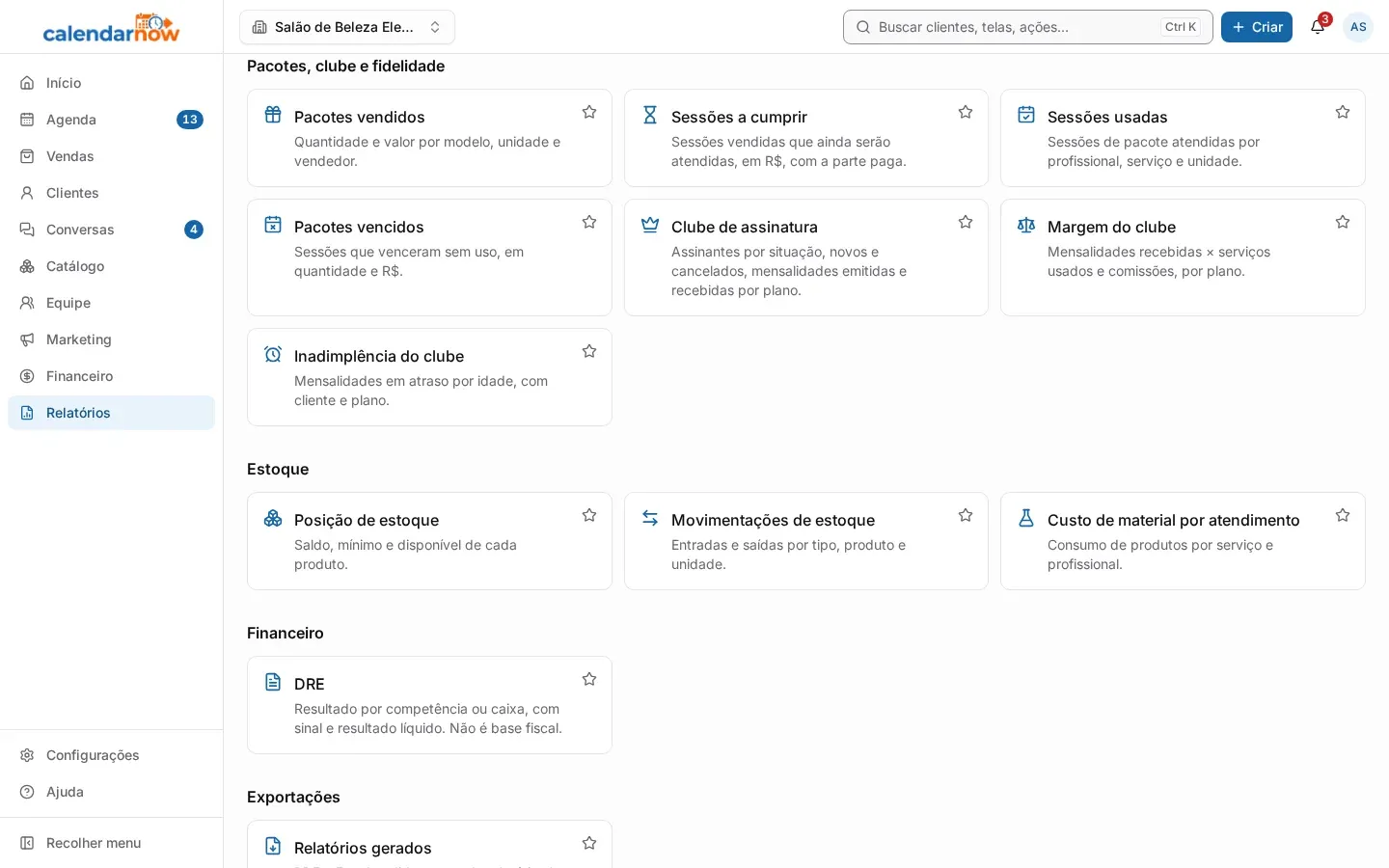Favorite Sessões a cumprir report

pyautogui.click(x=966, y=112)
